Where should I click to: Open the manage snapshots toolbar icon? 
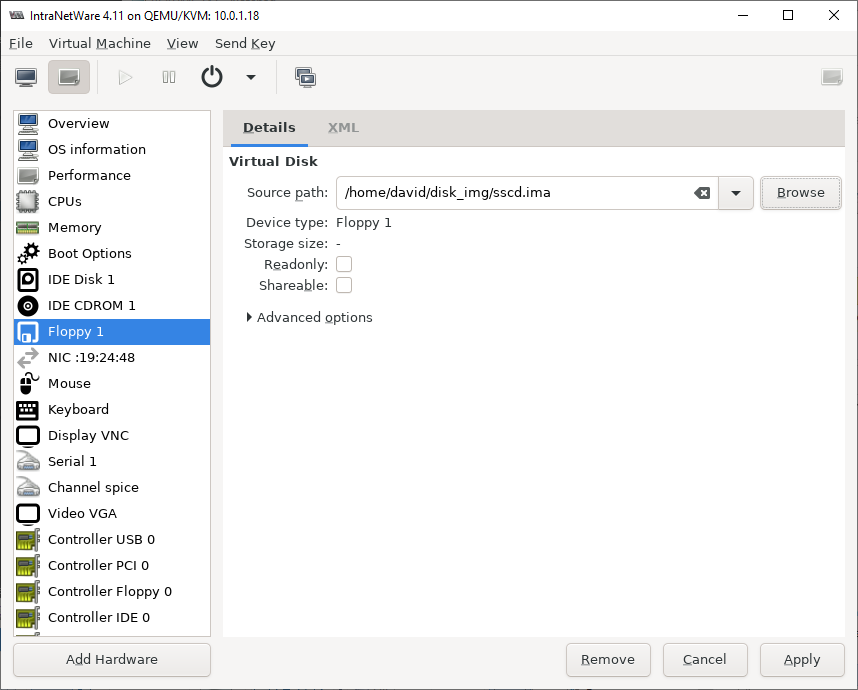point(305,77)
